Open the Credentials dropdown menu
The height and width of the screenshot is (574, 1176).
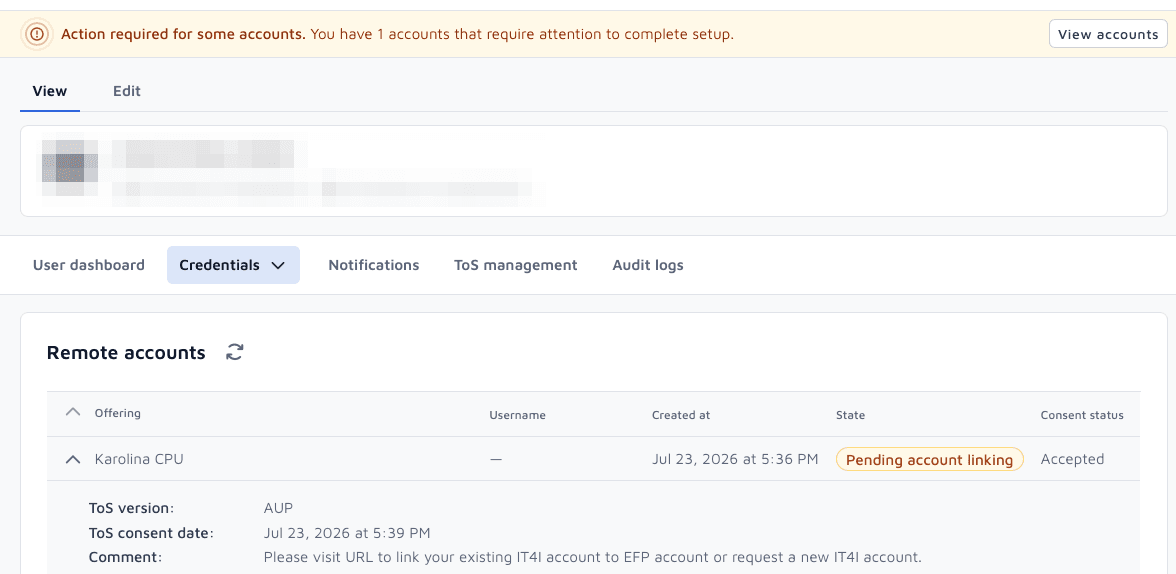click(x=233, y=265)
